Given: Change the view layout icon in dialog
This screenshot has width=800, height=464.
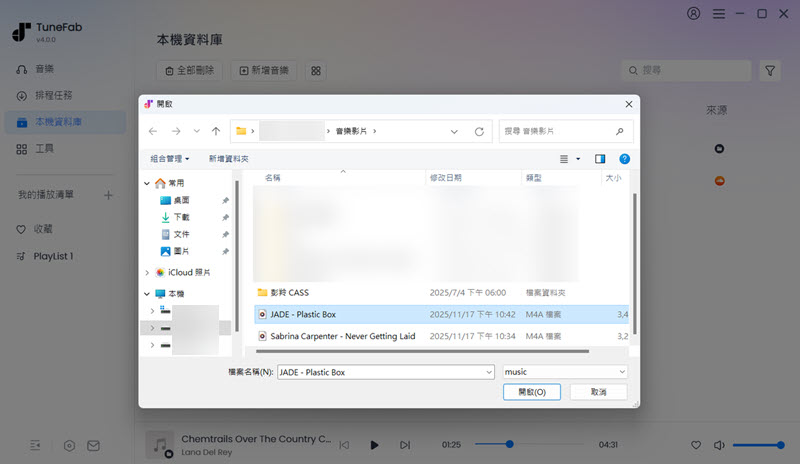Looking at the screenshot, I should 564,159.
